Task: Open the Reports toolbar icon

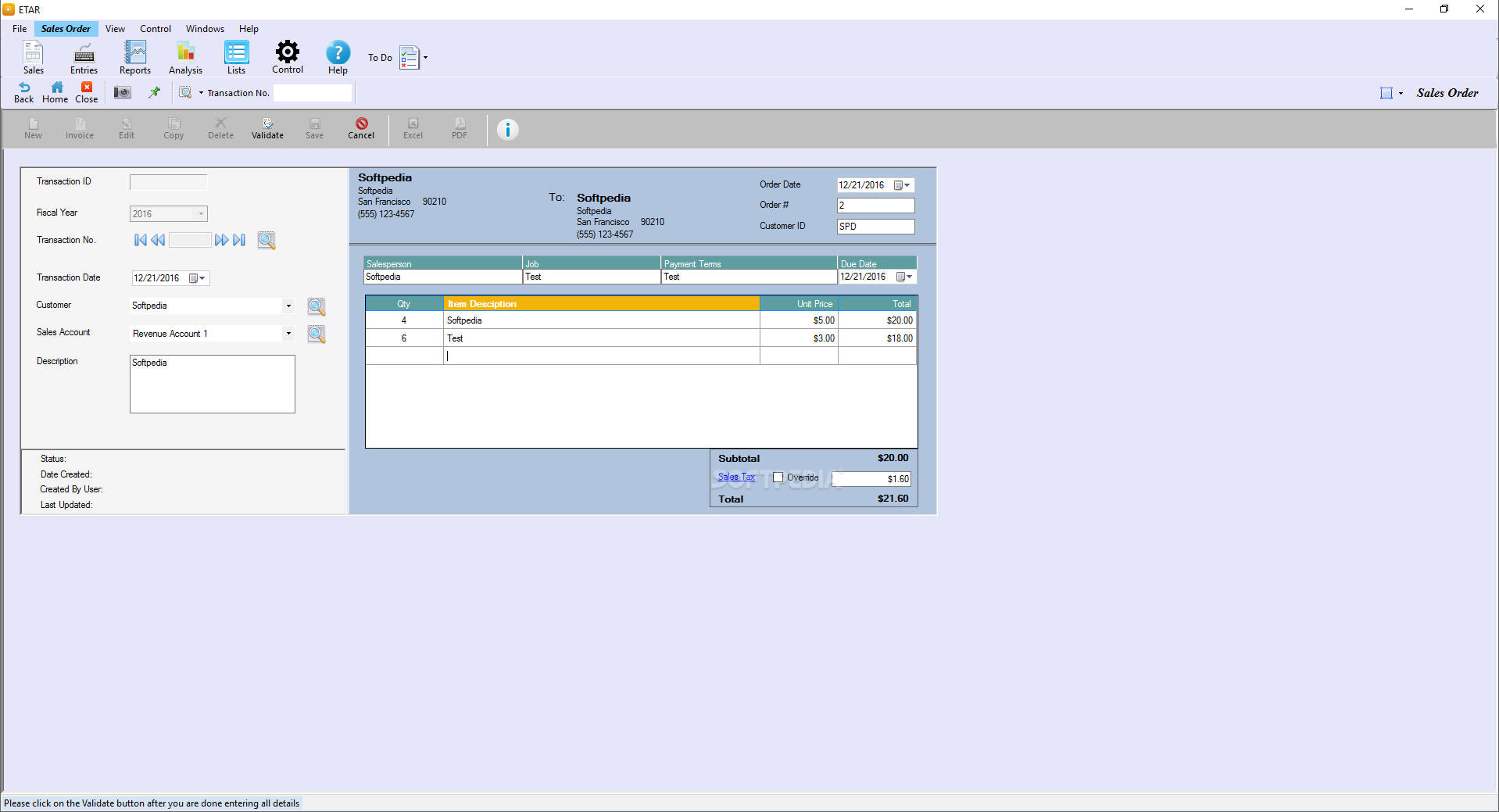Action: point(134,58)
